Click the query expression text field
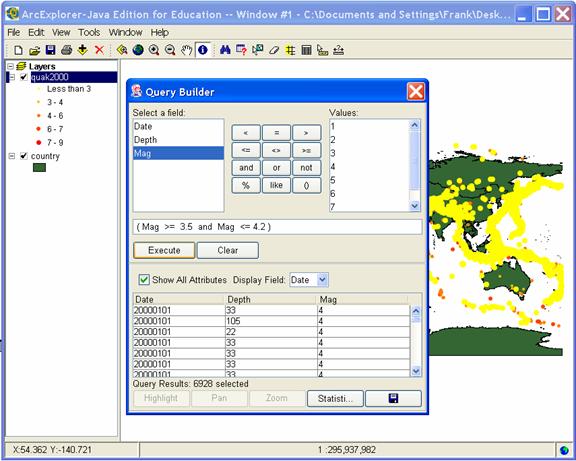The image size is (576, 461). click(x=277, y=227)
